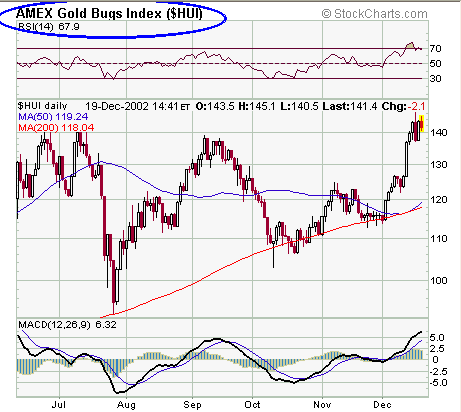Click the RSI(14) 67.9 label
The height and width of the screenshot is (412, 461).
tap(49, 27)
